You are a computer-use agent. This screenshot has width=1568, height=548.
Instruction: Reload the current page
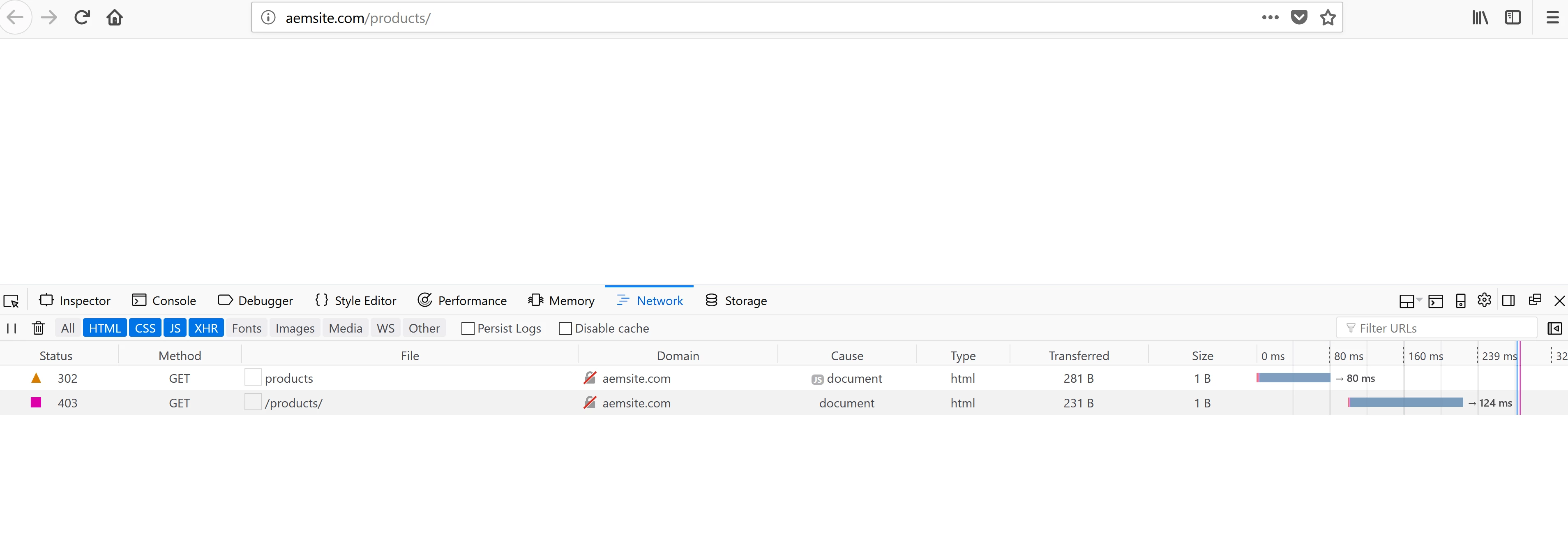coord(82,18)
